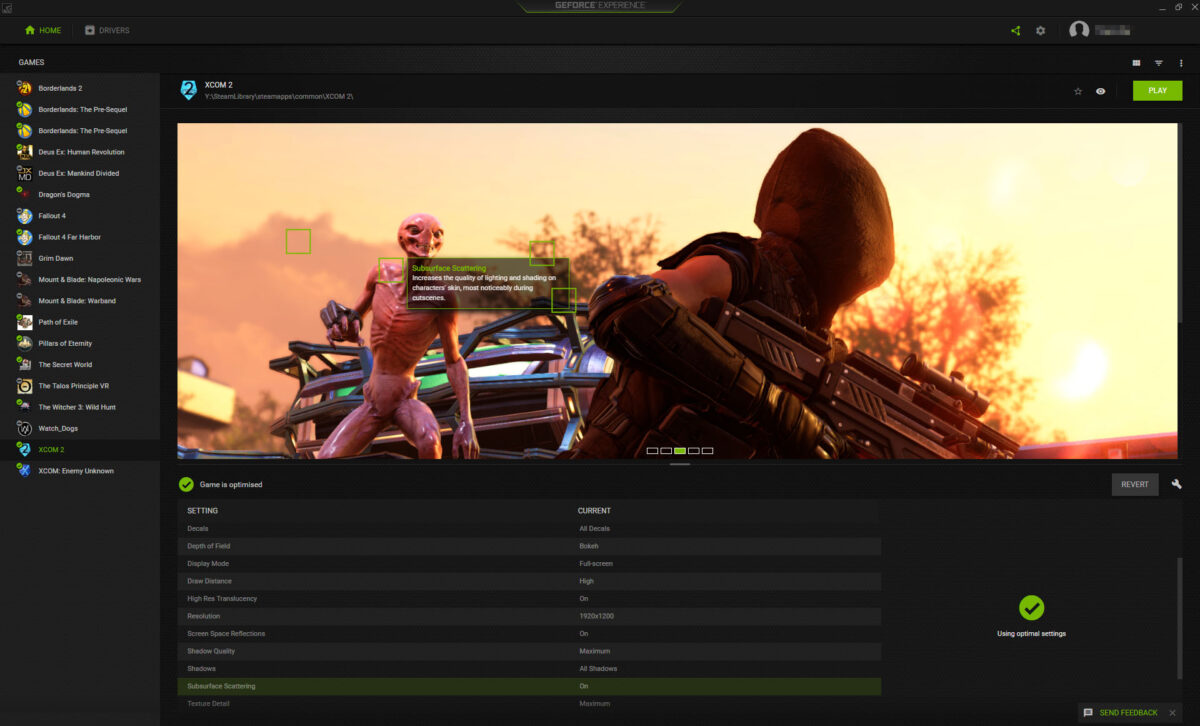
Task: Open GeForce Experience settings via the gear icon
Action: pyautogui.click(x=1040, y=30)
